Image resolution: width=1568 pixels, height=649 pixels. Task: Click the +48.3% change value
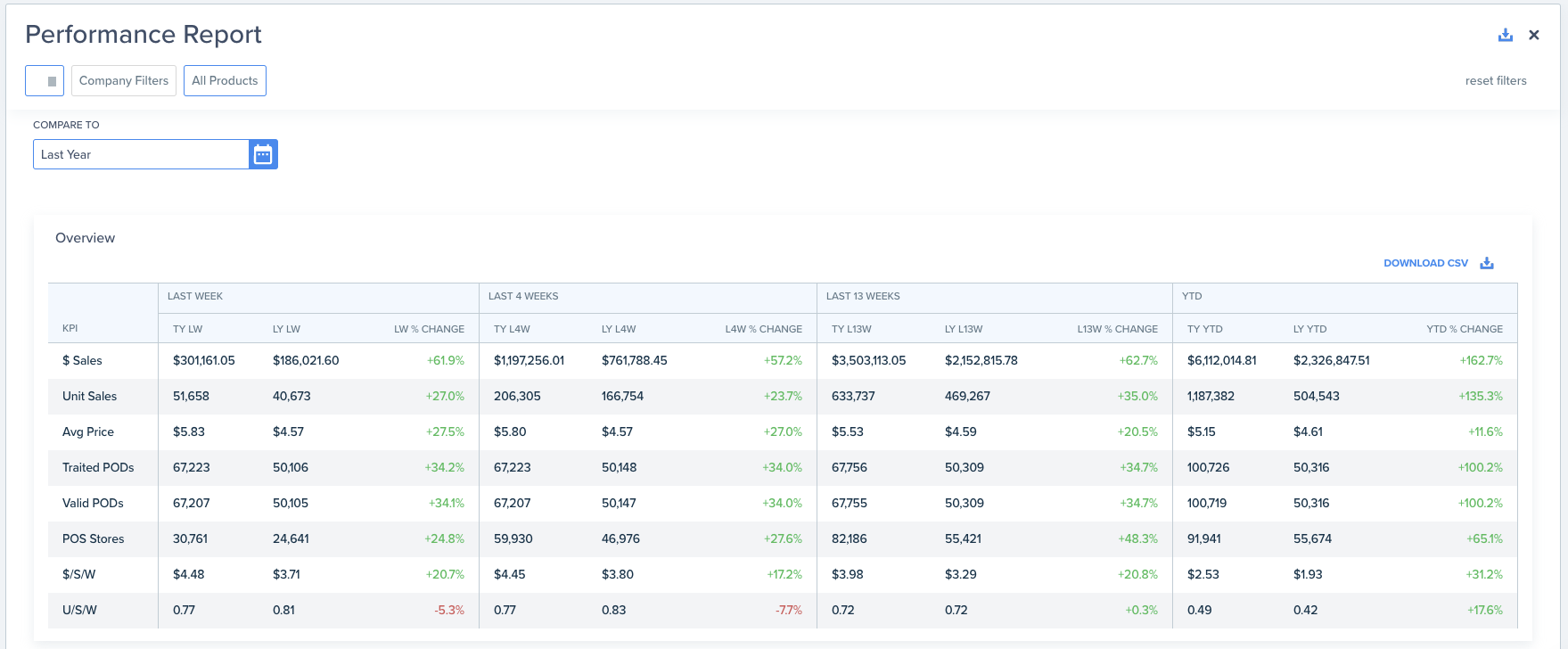click(x=1137, y=538)
